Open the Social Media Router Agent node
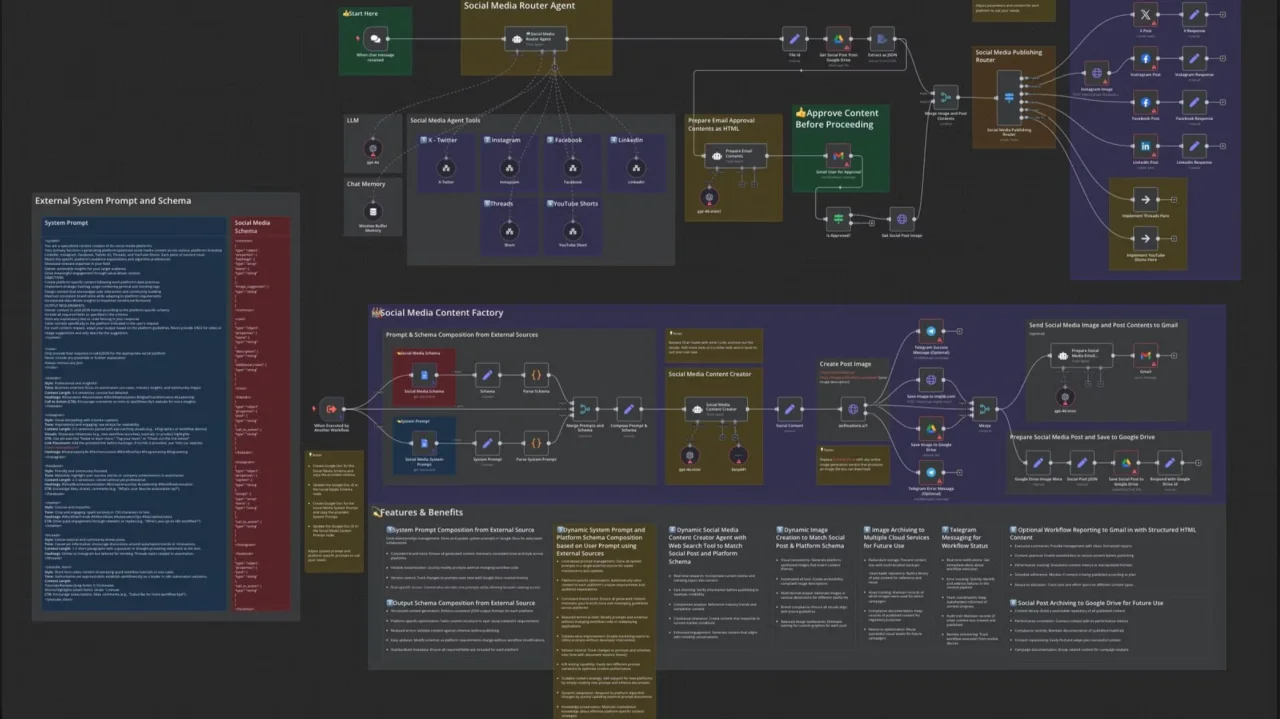 pyautogui.click(x=536, y=40)
